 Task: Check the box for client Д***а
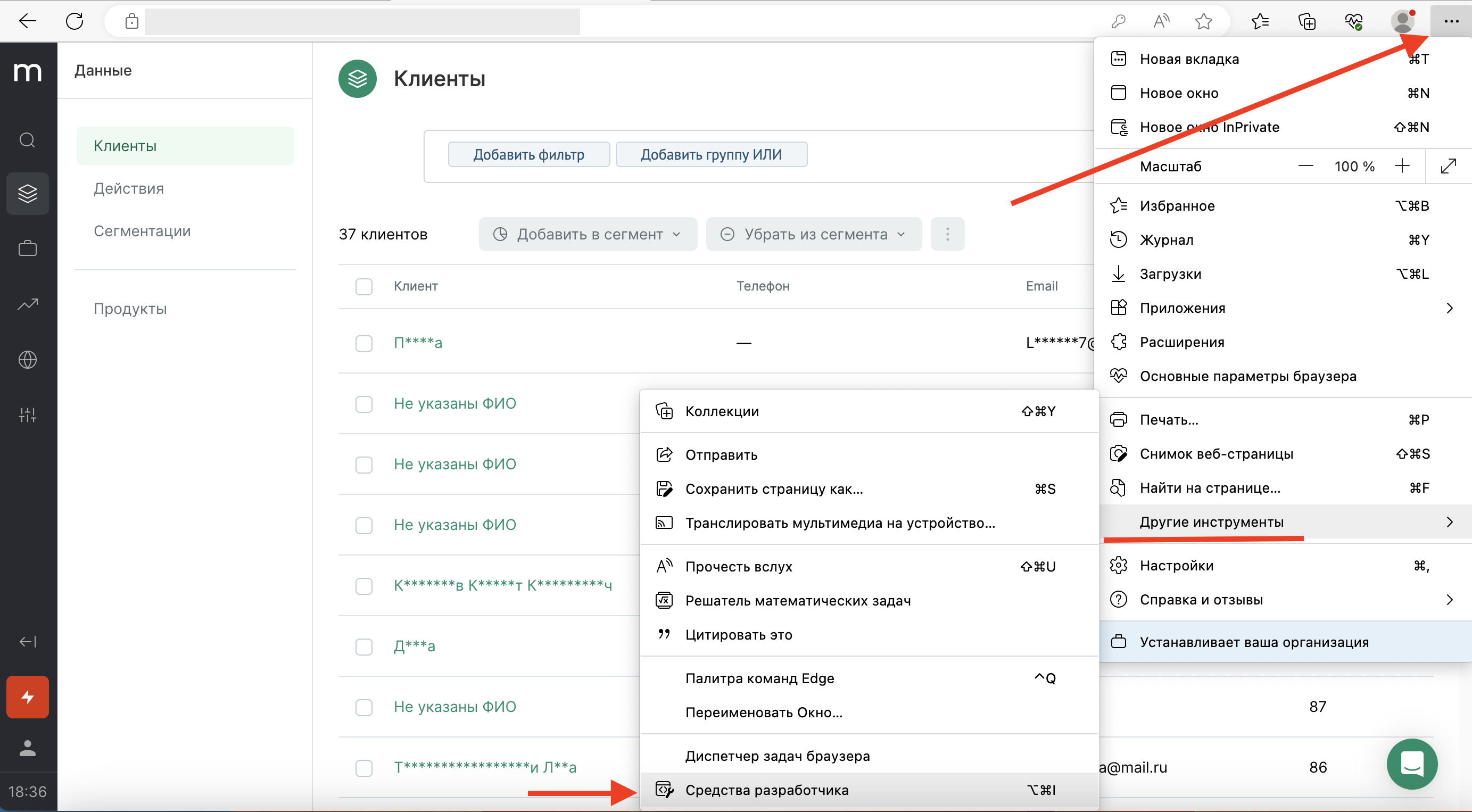(364, 647)
